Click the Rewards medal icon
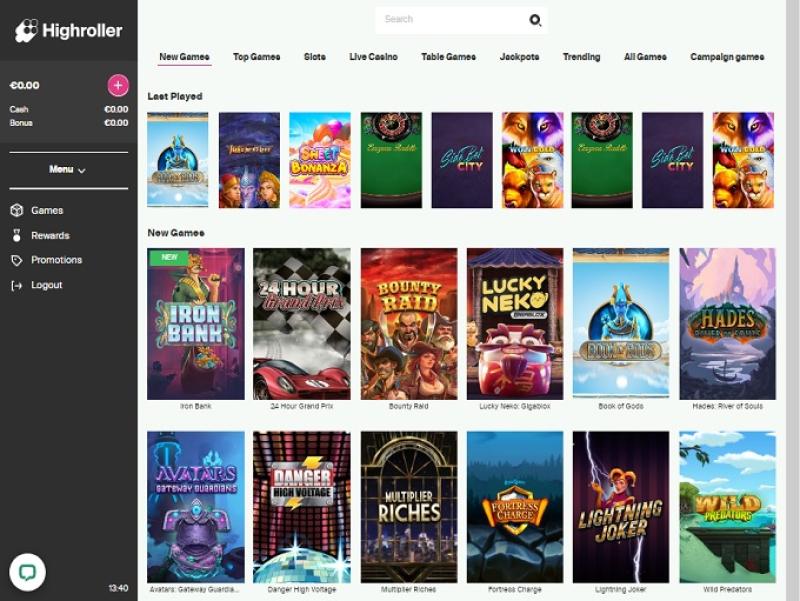Image resolution: width=800 pixels, height=601 pixels. point(16,236)
